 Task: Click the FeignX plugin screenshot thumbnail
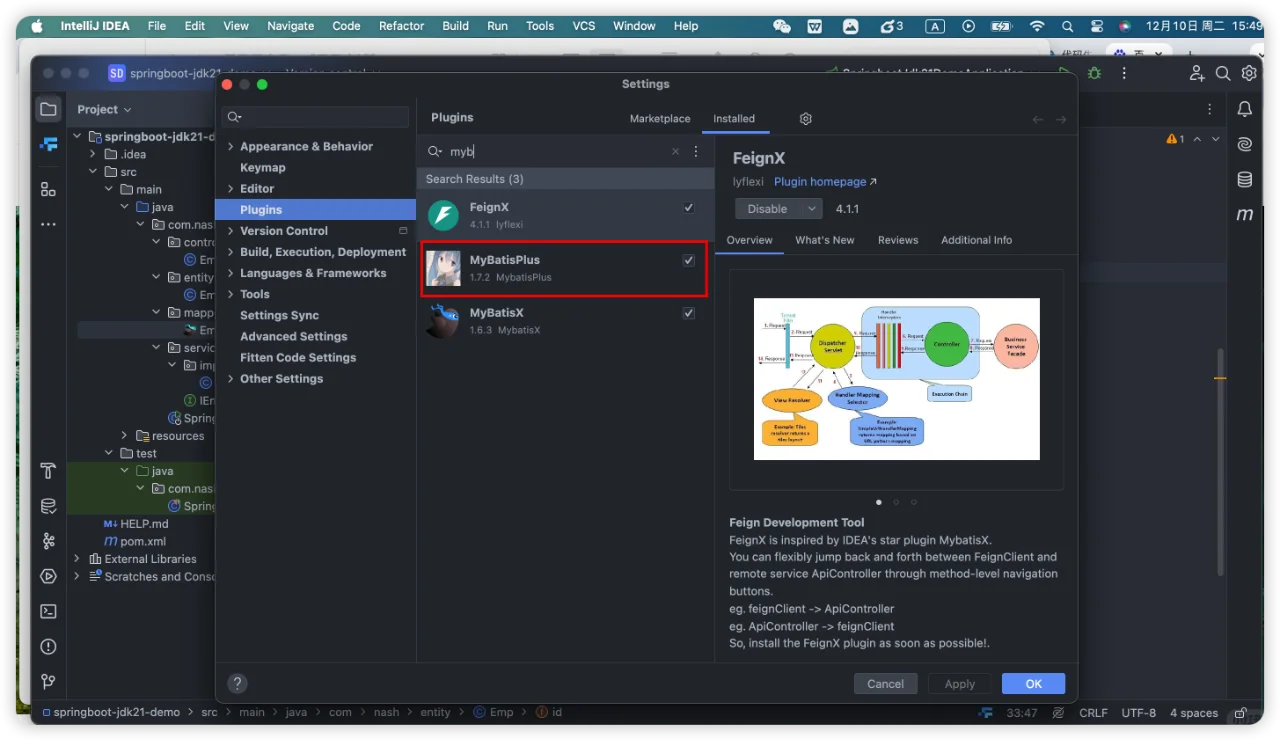pos(897,379)
